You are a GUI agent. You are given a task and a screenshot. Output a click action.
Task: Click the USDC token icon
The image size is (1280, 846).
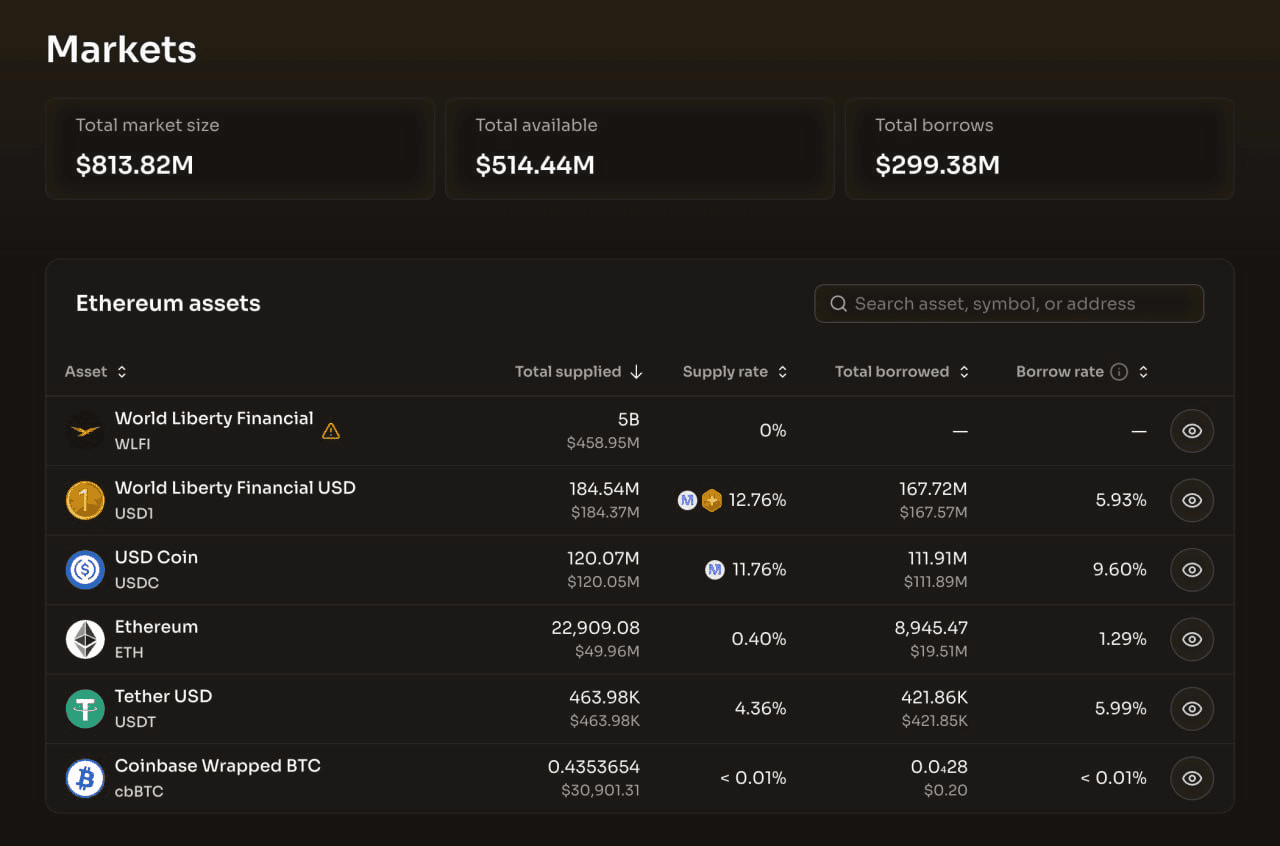click(x=85, y=570)
